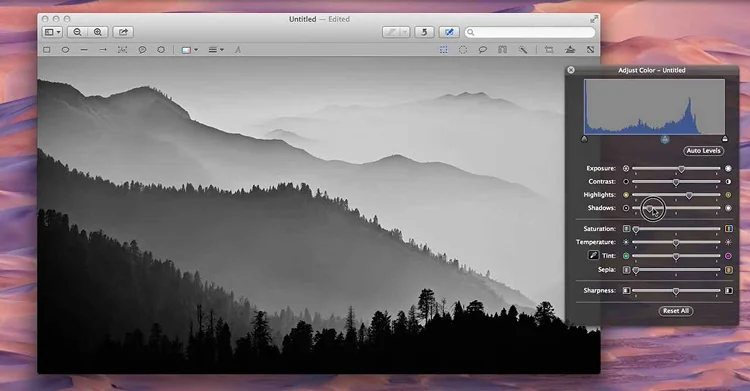Pick the Tint eyedropper tool

(x=593, y=256)
